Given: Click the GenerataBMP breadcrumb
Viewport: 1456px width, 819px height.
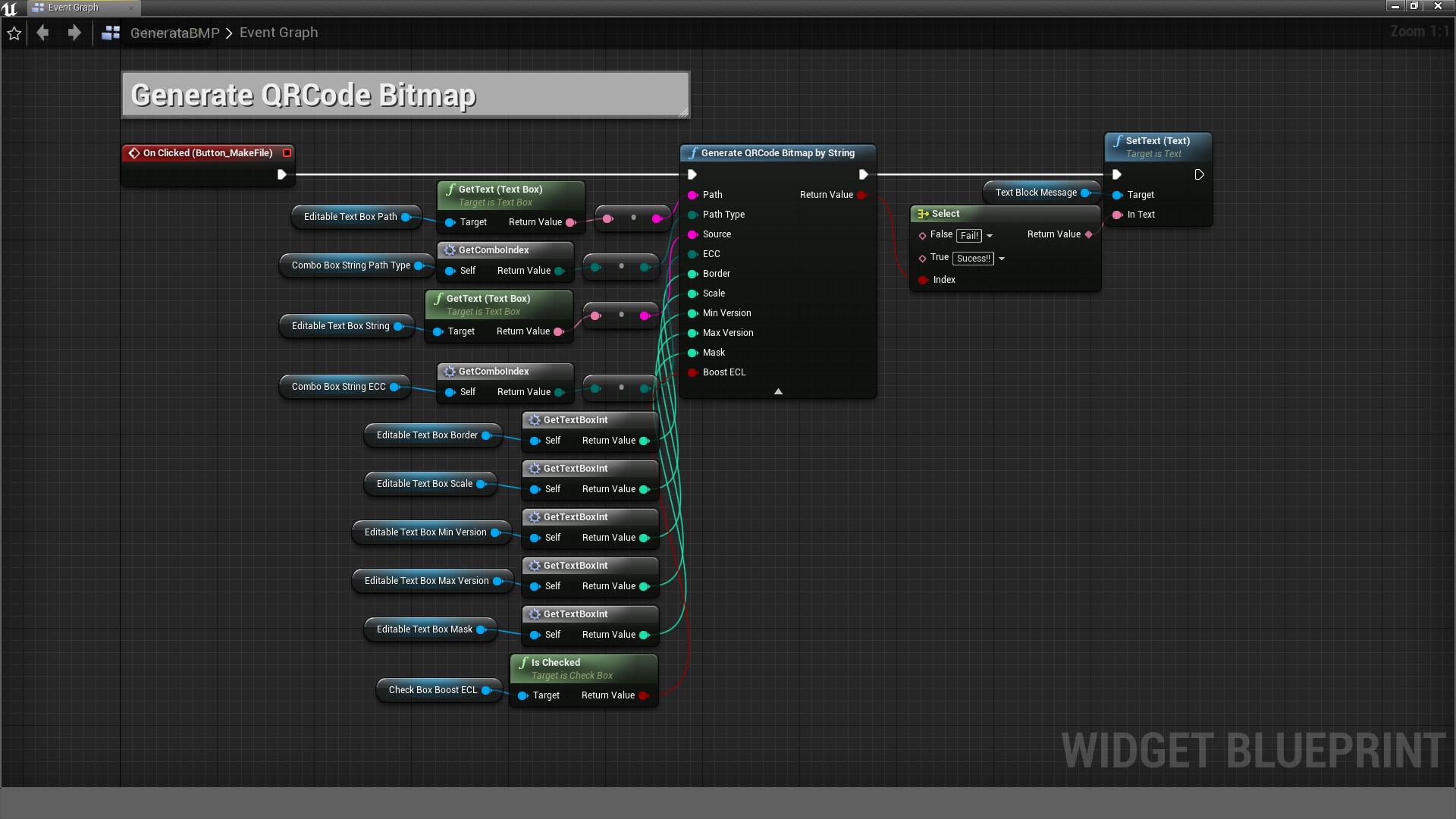Looking at the screenshot, I should pyautogui.click(x=174, y=33).
